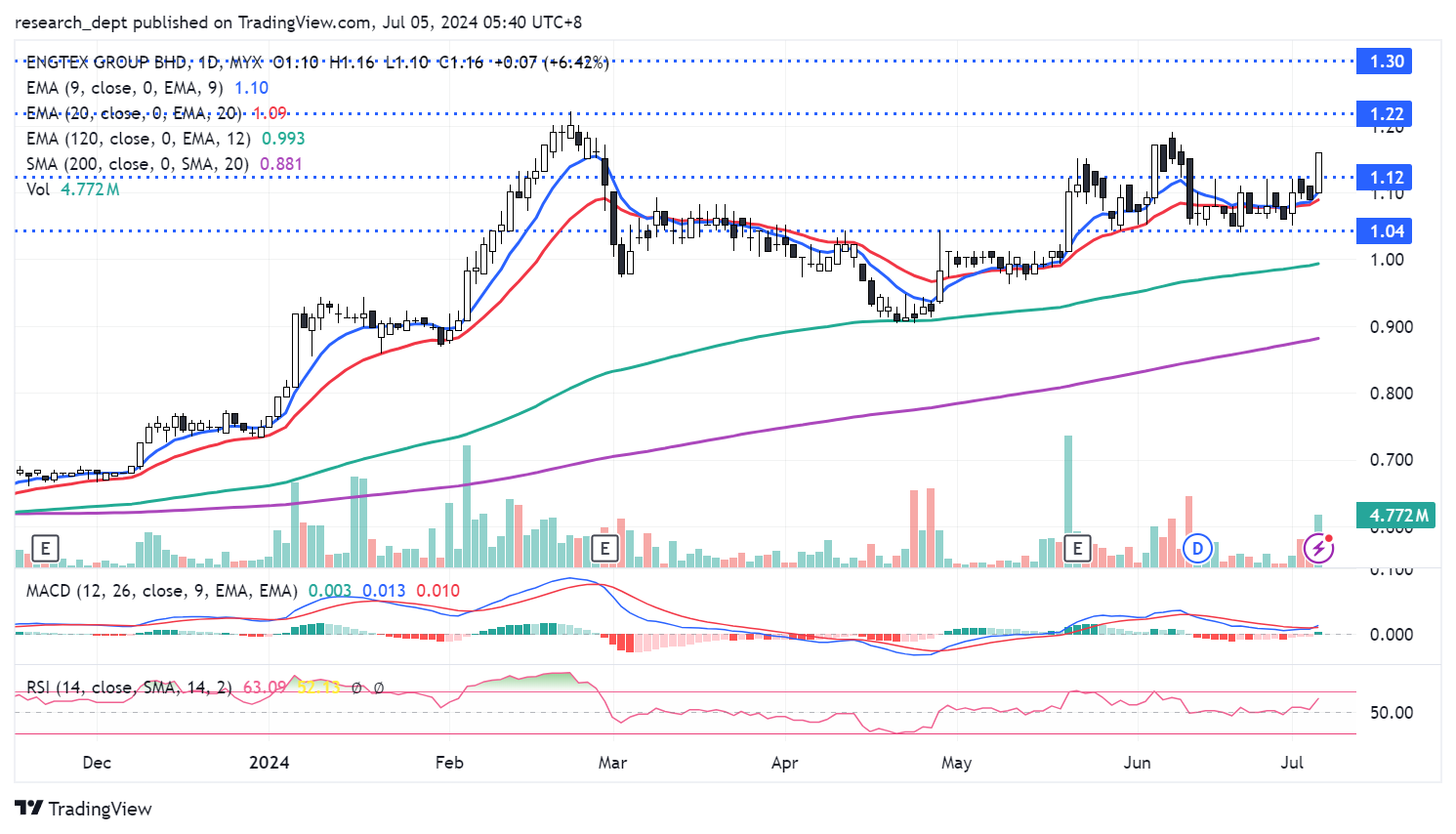This screenshot has width=1456, height=834.
Task: Click the 1.04 support line price label
Action: coord(1386,231)
